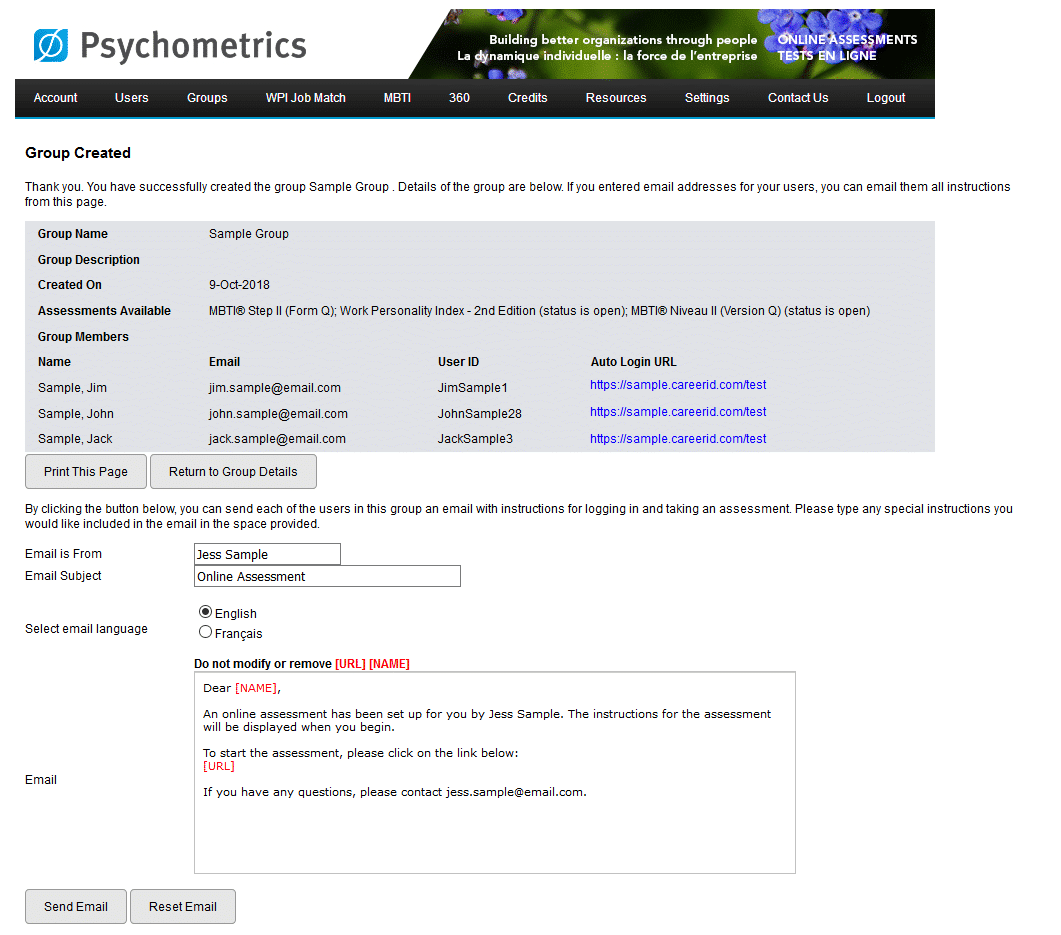
Task: Click the Psychometrics logo icon
Action: click(51, 45)
